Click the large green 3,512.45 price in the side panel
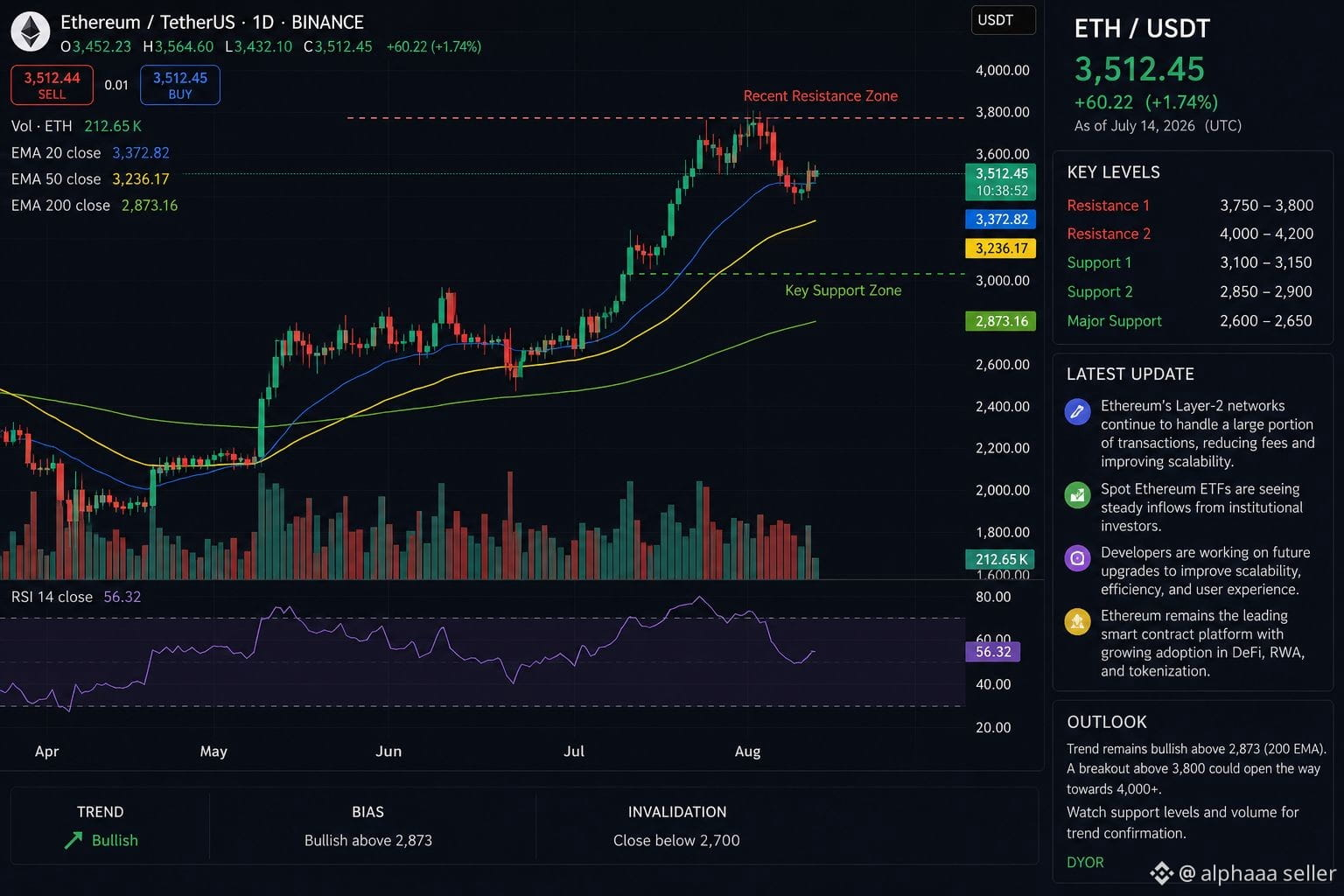This screenshot has height=896, width=1344. click(x=1139, y=69)
